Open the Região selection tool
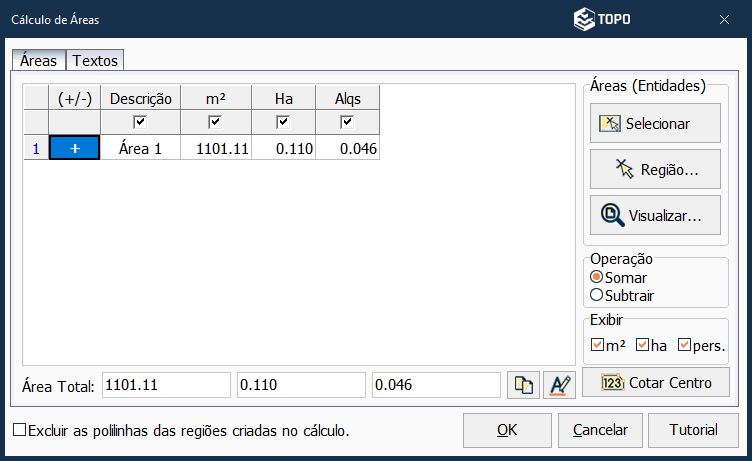Viewport: 752px width, 461px height. coord(655,170)
